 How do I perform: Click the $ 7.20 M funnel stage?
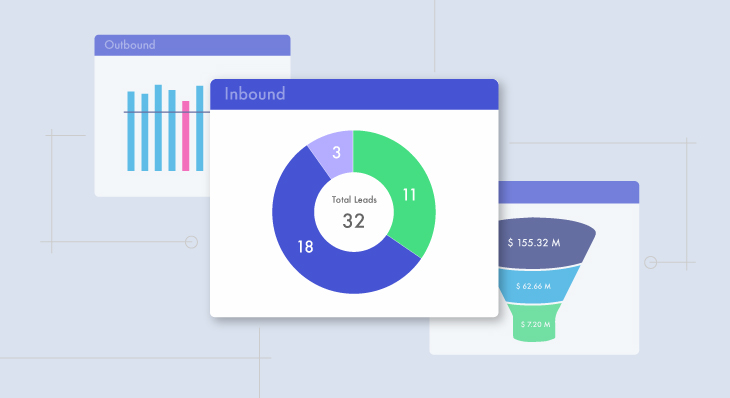pos(536,324)
